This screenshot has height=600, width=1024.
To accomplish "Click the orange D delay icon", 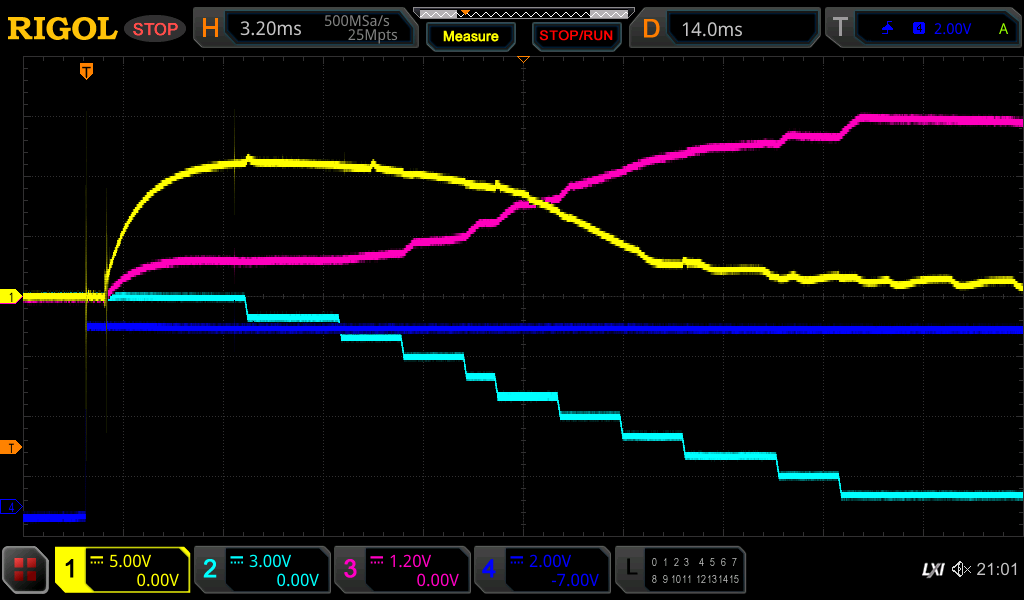I will 651,29.
